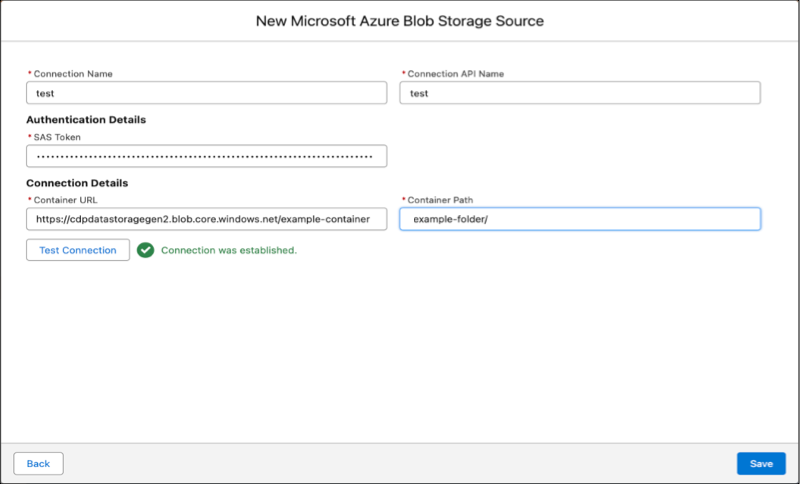This screenshot has width=800, height=484.
Task: Click the required asterisk beside Container Path
Action: (403, 200)
